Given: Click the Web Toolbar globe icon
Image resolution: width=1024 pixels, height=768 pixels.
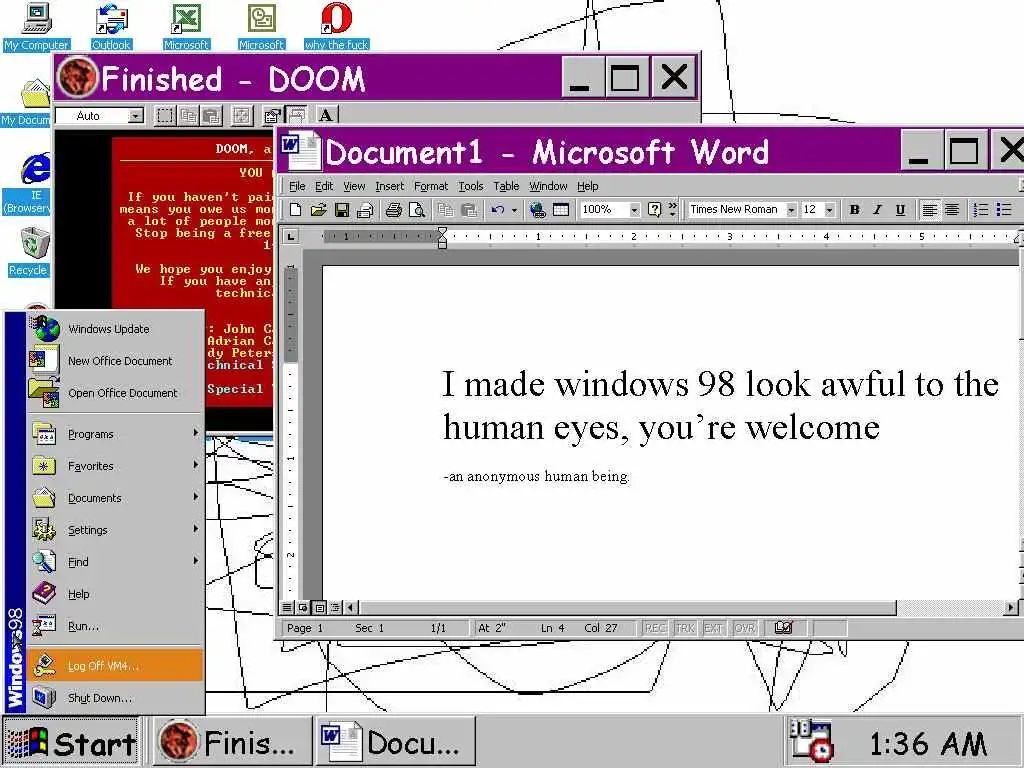Looking at the screenshot, I should pyautogui.click(x=537, y=210).
